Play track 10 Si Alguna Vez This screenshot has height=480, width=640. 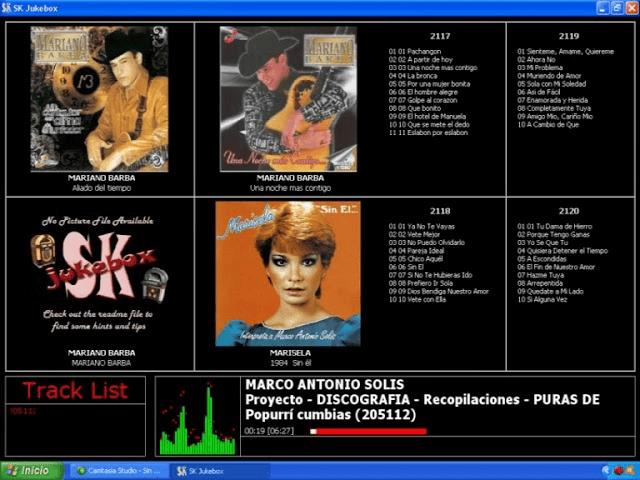pos(542,300)
